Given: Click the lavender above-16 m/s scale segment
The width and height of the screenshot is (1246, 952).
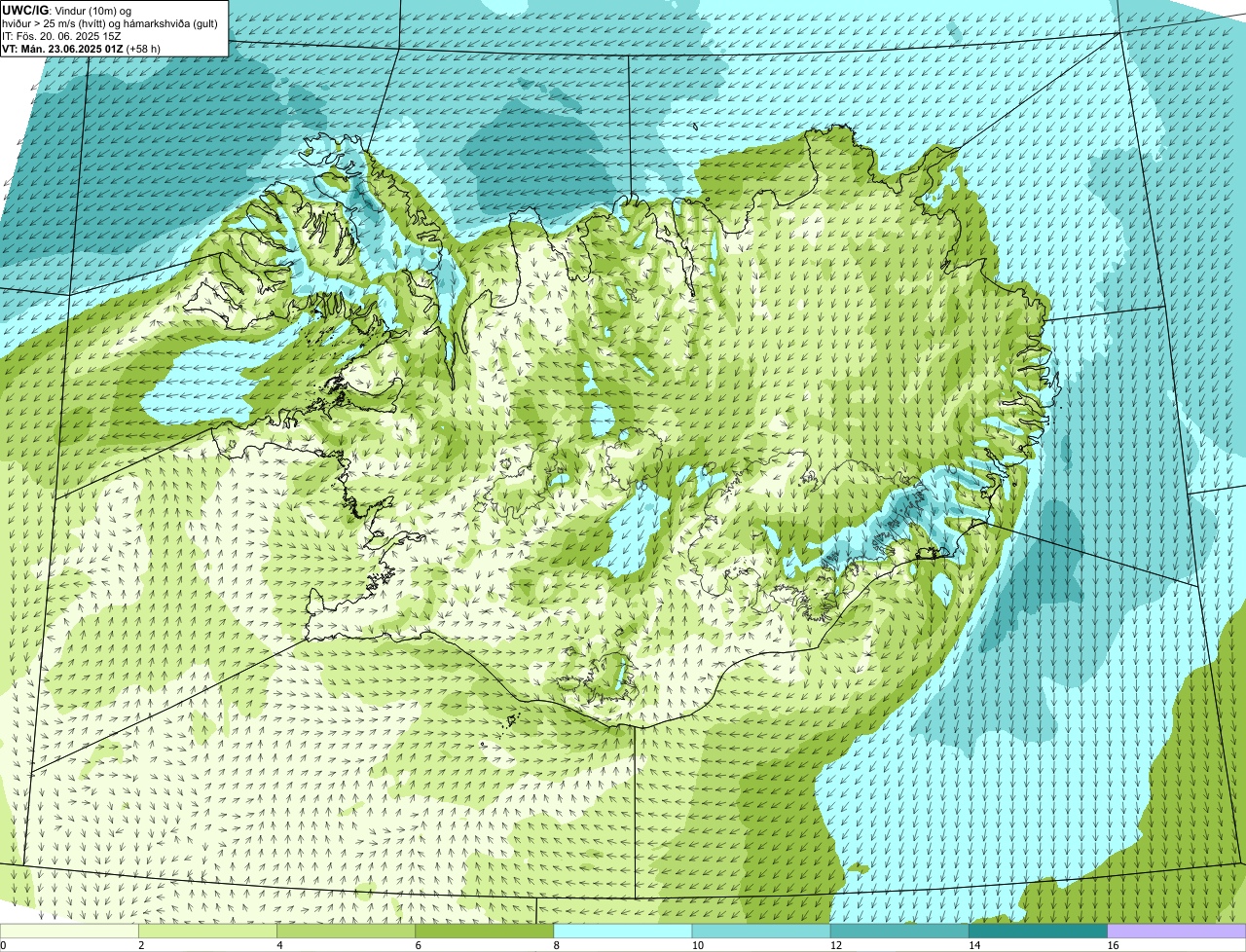Looking at the screenshot, I should 1177,931.
